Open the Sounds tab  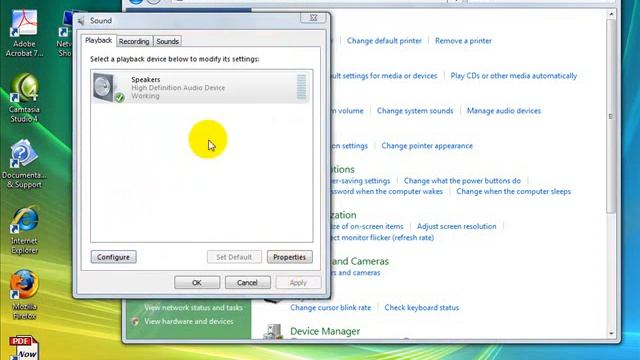(167, 41)
